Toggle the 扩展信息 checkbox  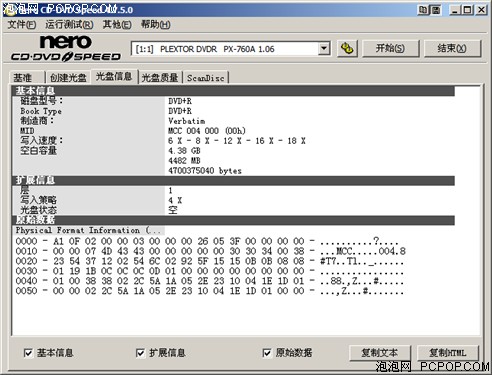pos(140,353)
